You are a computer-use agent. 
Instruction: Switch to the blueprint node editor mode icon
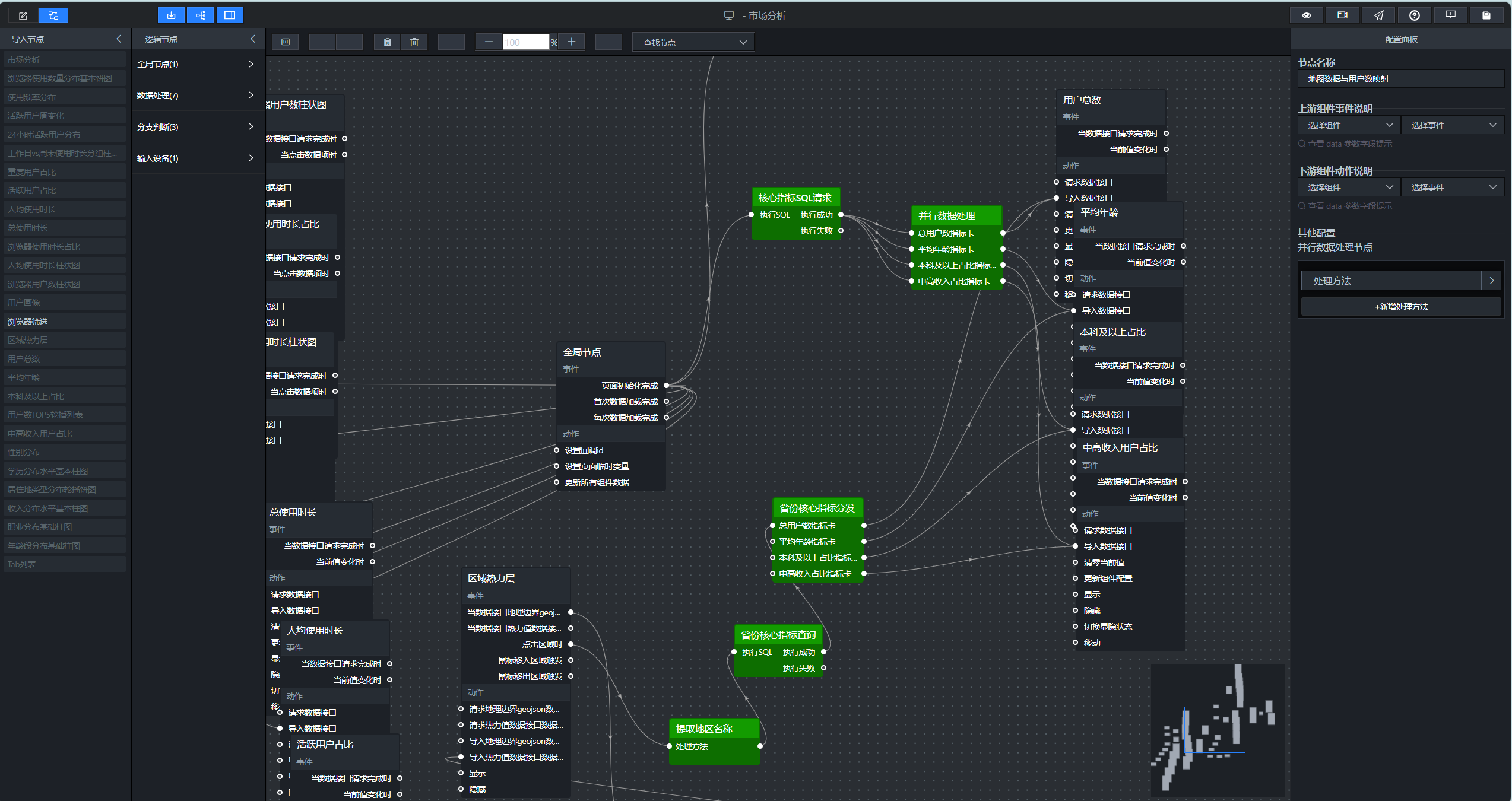pyautogui.click(x=53, y=15)
